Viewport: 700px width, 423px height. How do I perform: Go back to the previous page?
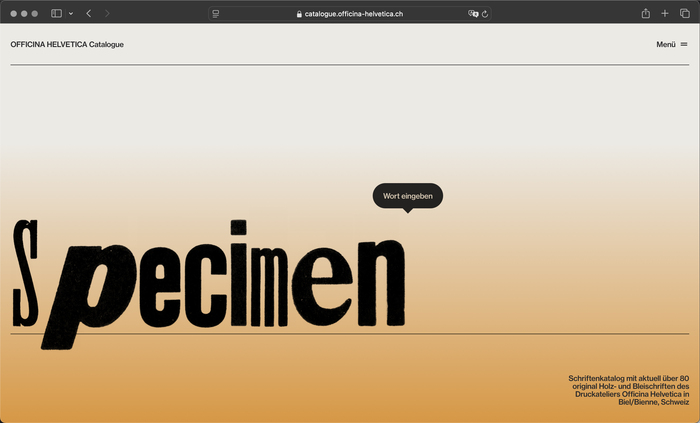coord(88,14)
